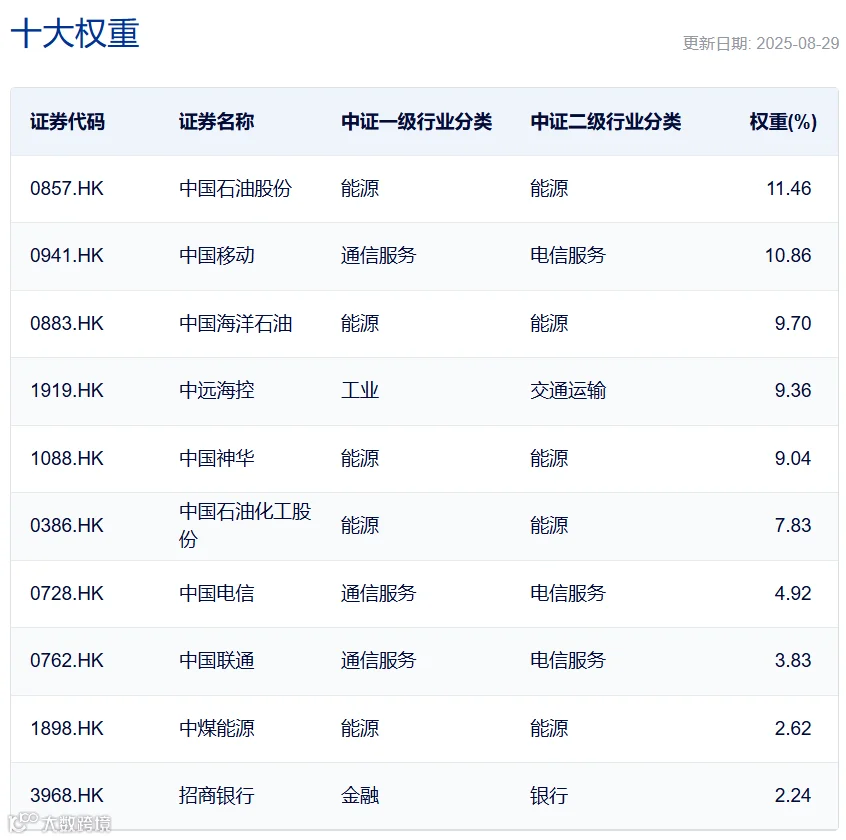Select security code 0941.HK
The height and width of the screenshot is (840, 846).
(67, 255)
